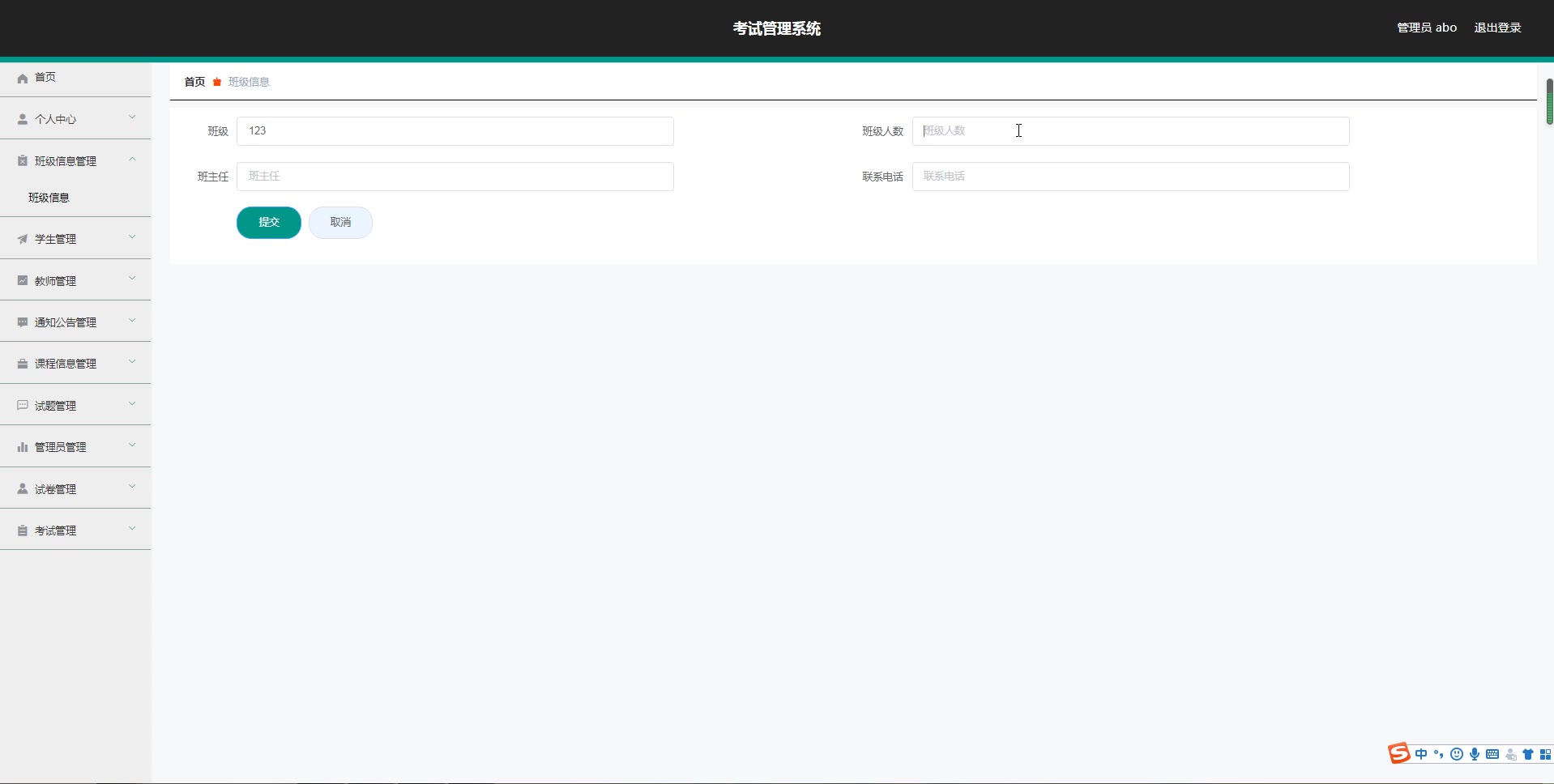
Task: Open the Sogou soft keyboard icon
Action: pos(1492,754)
